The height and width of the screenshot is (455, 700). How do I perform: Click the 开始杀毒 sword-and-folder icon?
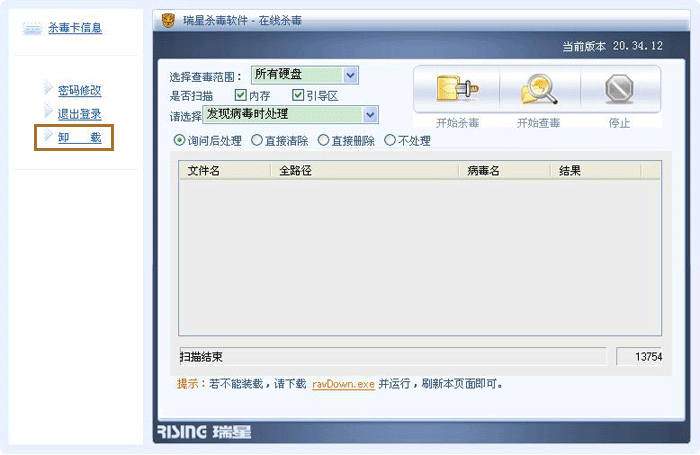(457, 88)
